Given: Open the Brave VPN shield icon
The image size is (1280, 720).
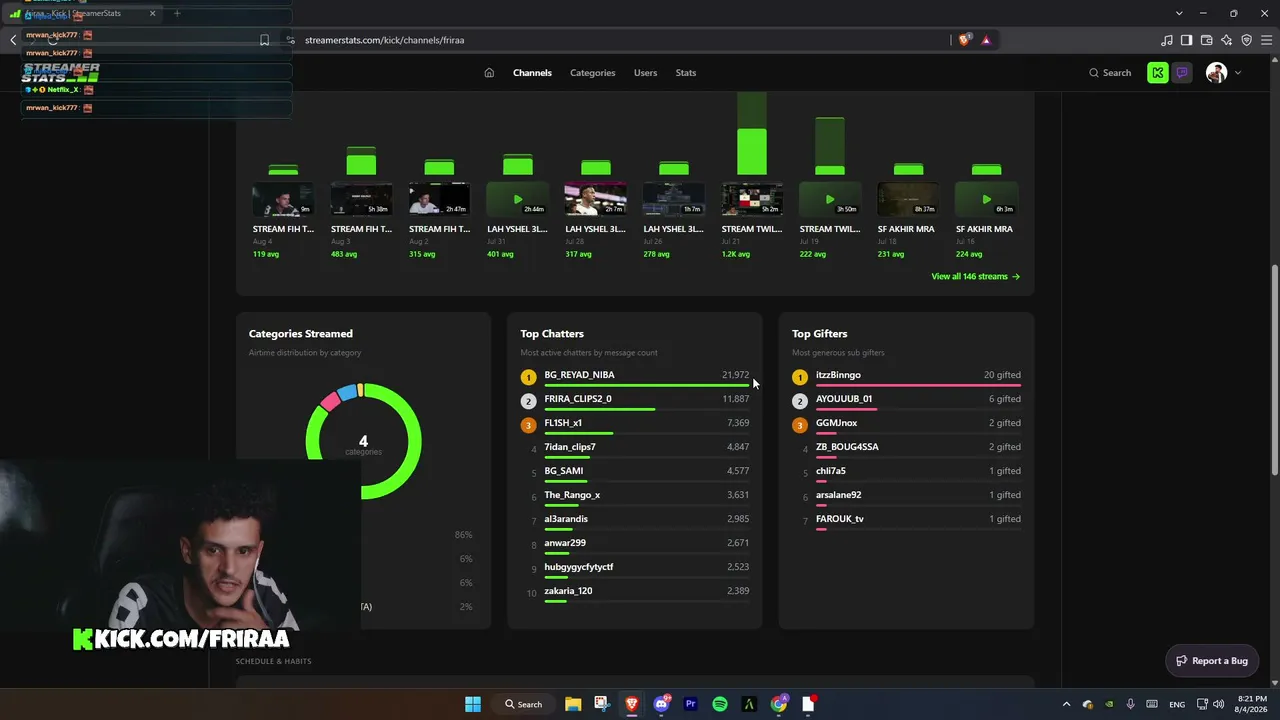Looking at the screenshot, I should 1246,40.
